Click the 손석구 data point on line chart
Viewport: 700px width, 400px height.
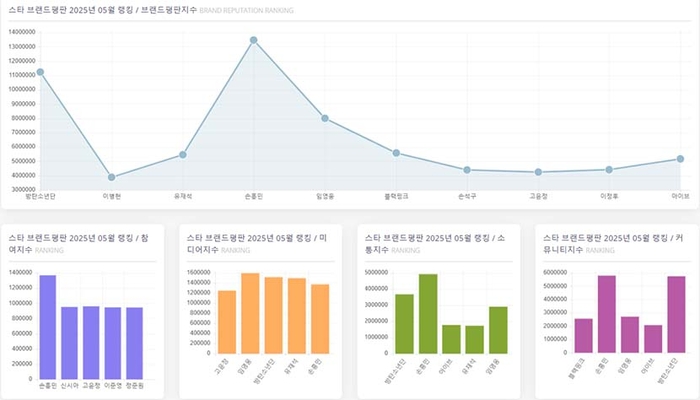[467, 170]
